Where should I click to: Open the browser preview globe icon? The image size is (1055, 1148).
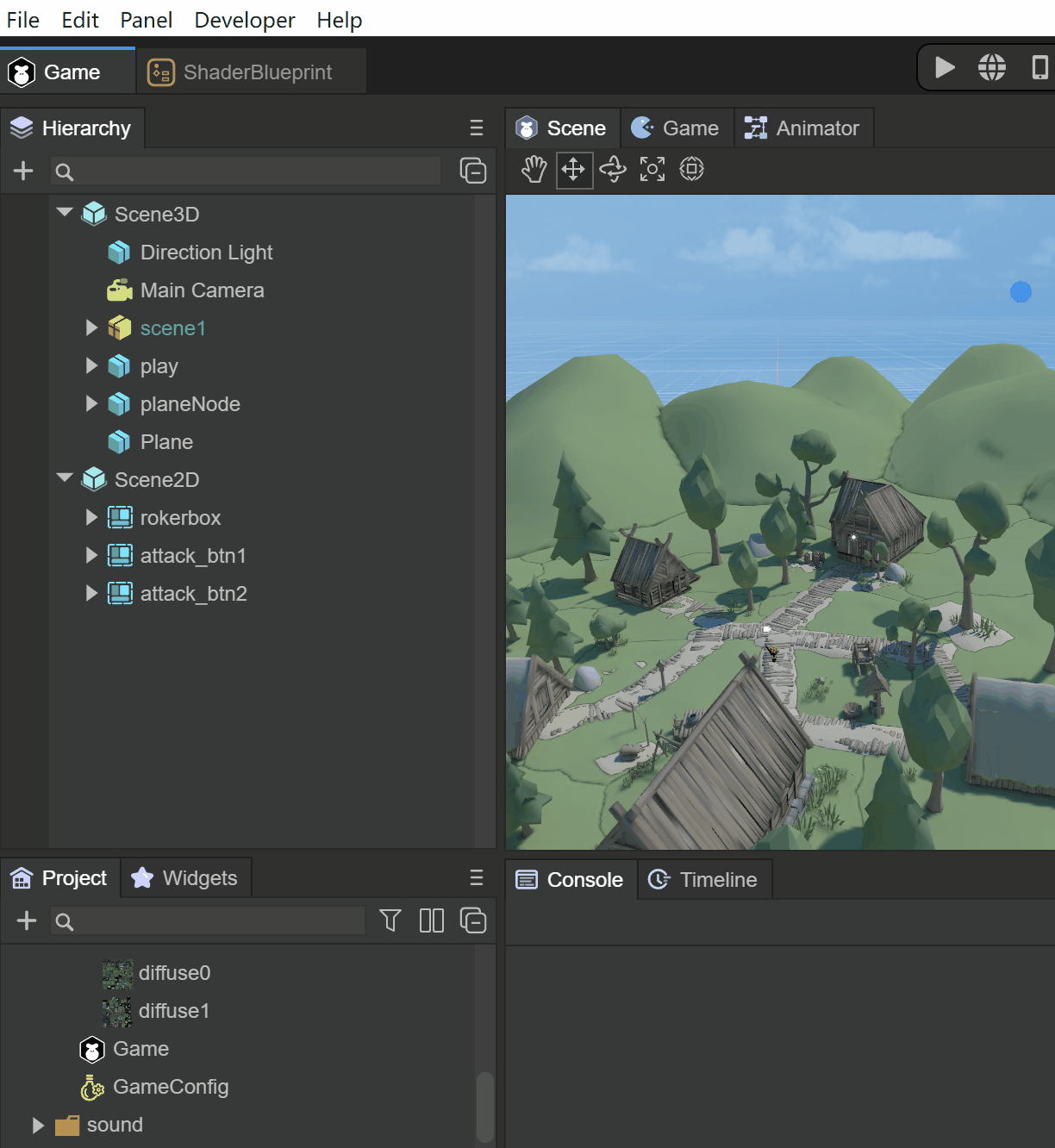[x=991, y=67]
